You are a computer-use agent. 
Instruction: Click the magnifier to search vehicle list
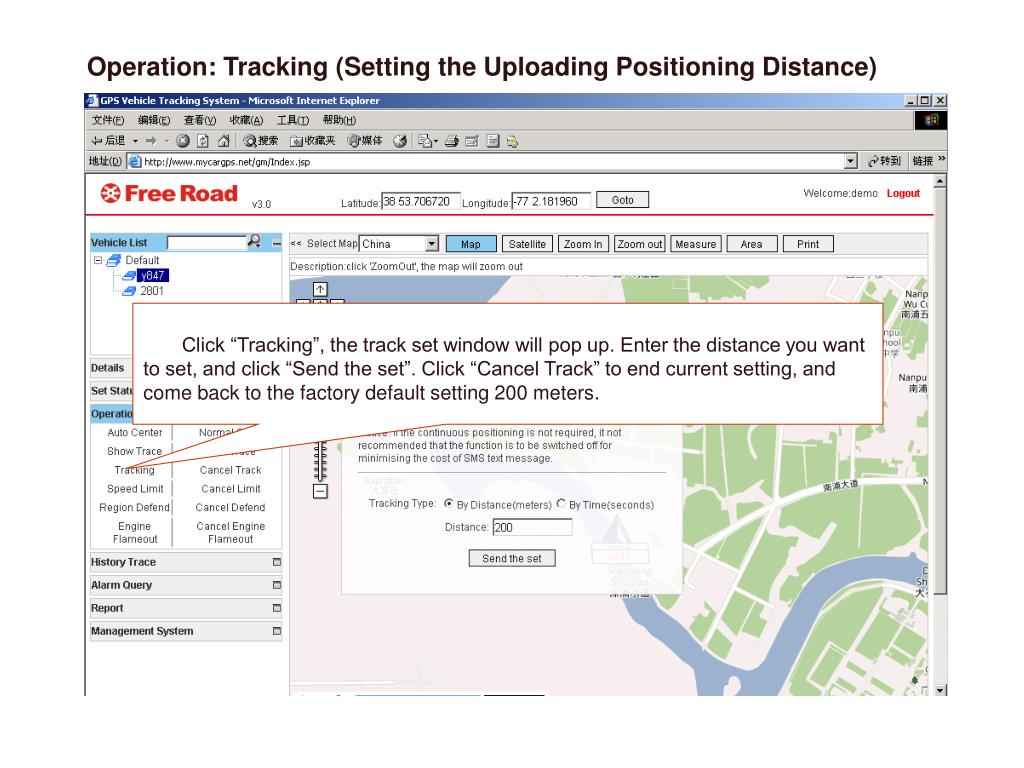click(254, 241)
